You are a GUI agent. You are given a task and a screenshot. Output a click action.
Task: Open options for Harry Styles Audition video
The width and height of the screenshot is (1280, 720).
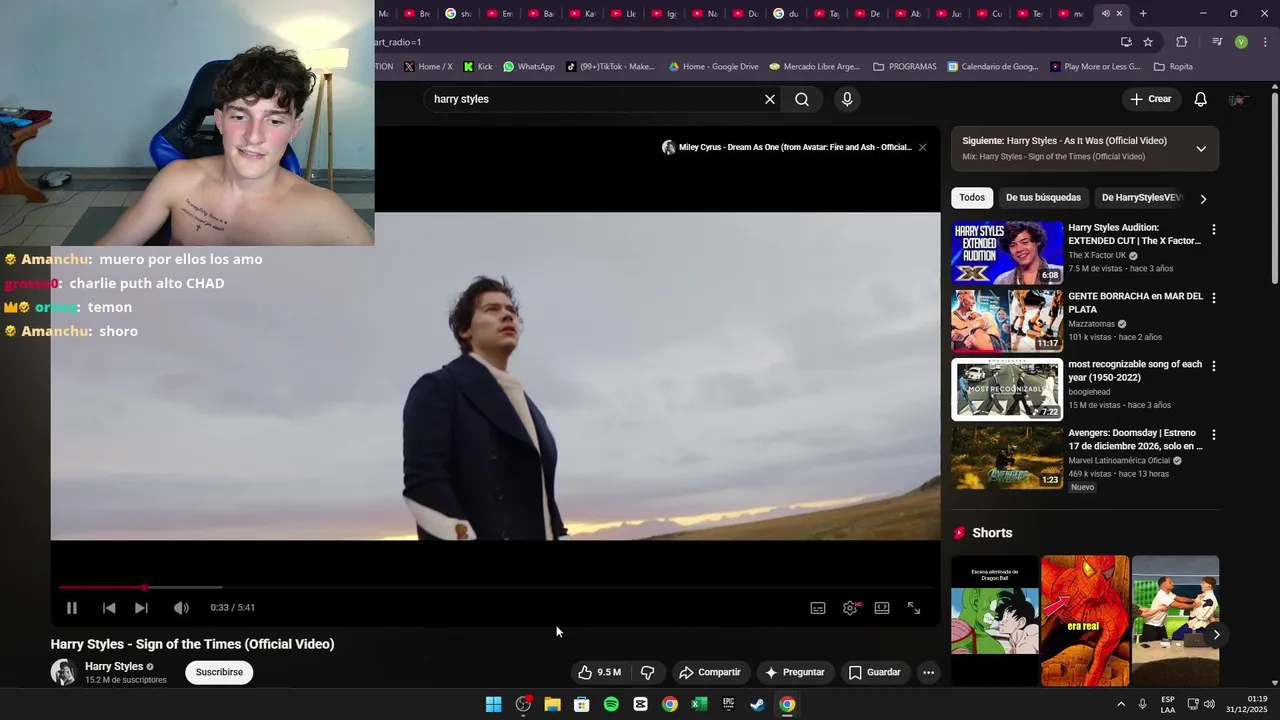[x=1214, y=230]
